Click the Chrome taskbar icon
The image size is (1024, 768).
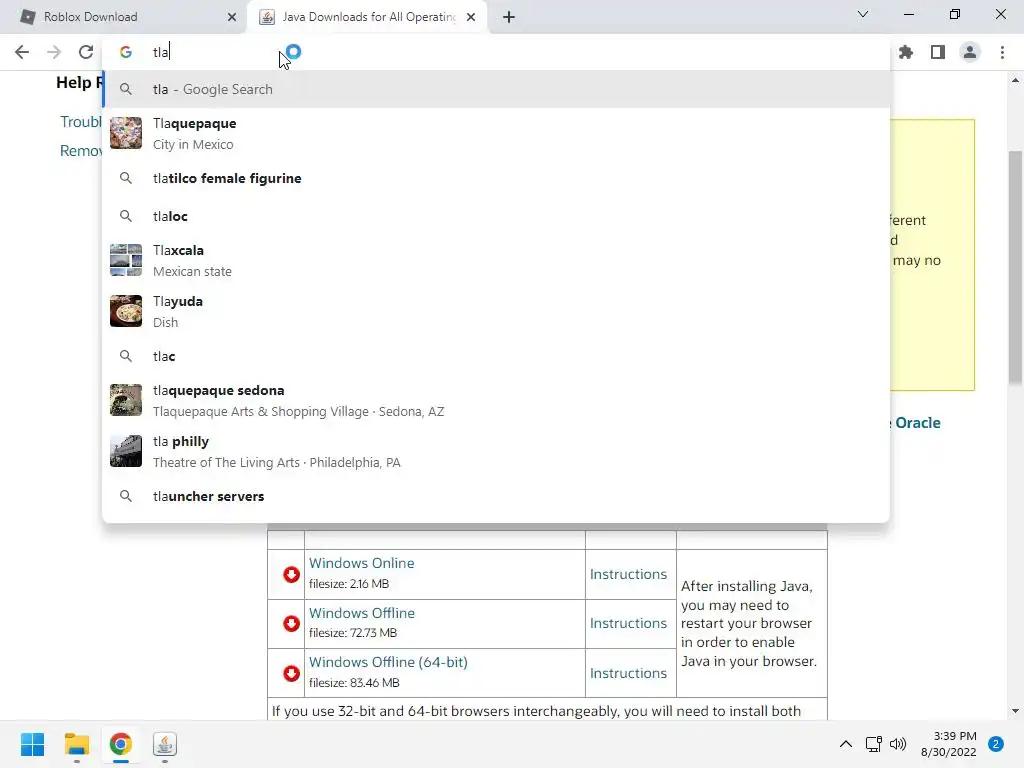click(x=120, y=744)
